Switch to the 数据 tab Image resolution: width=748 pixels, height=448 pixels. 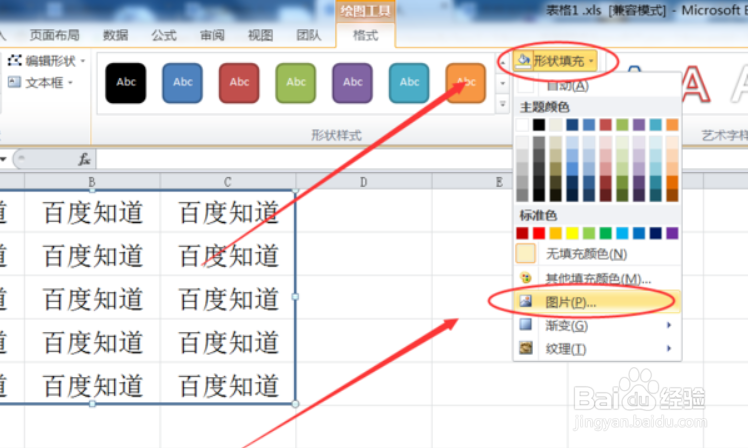click(x=115, y=35)
